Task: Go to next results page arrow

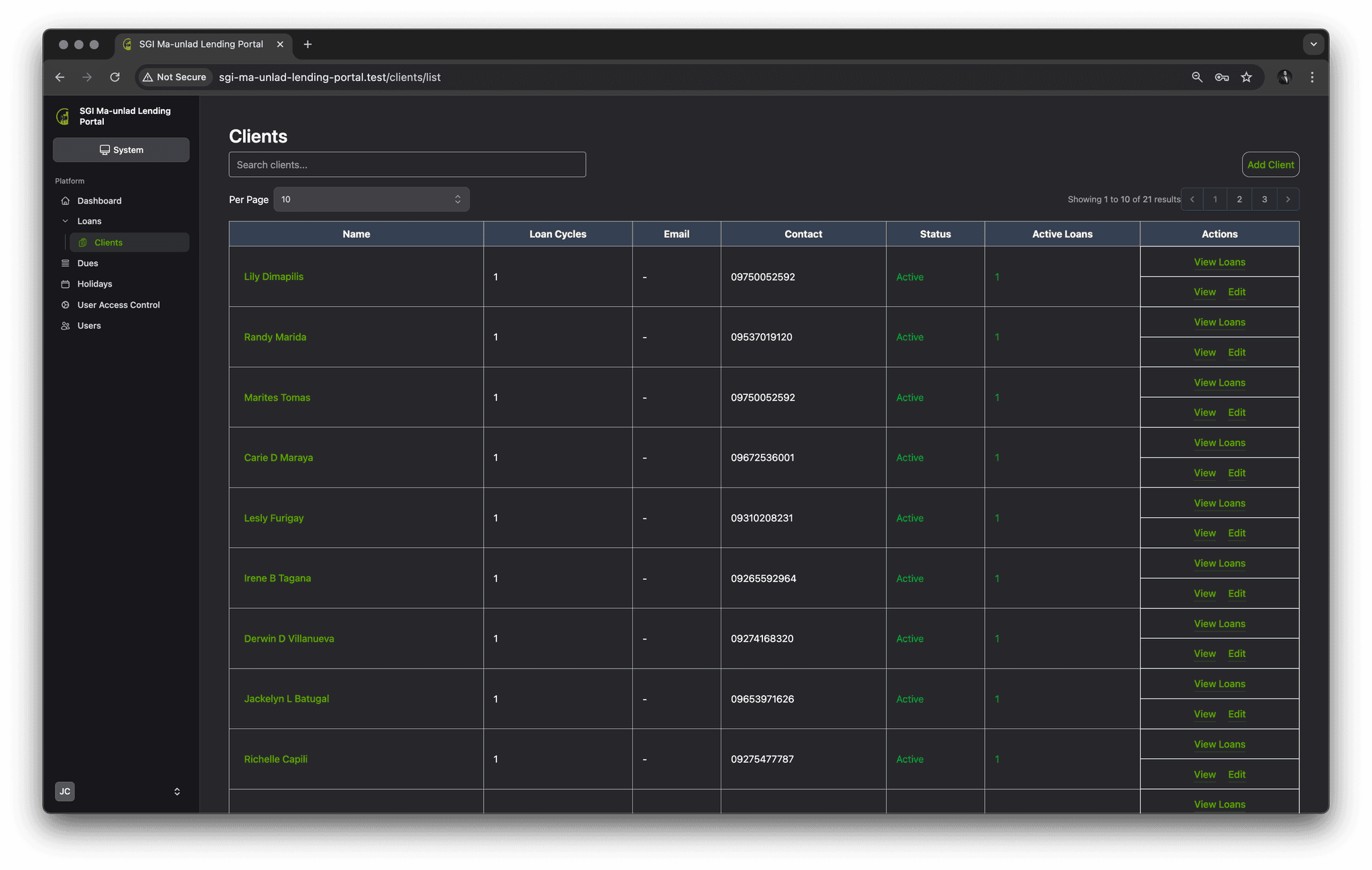Action: coord(1288,200)
